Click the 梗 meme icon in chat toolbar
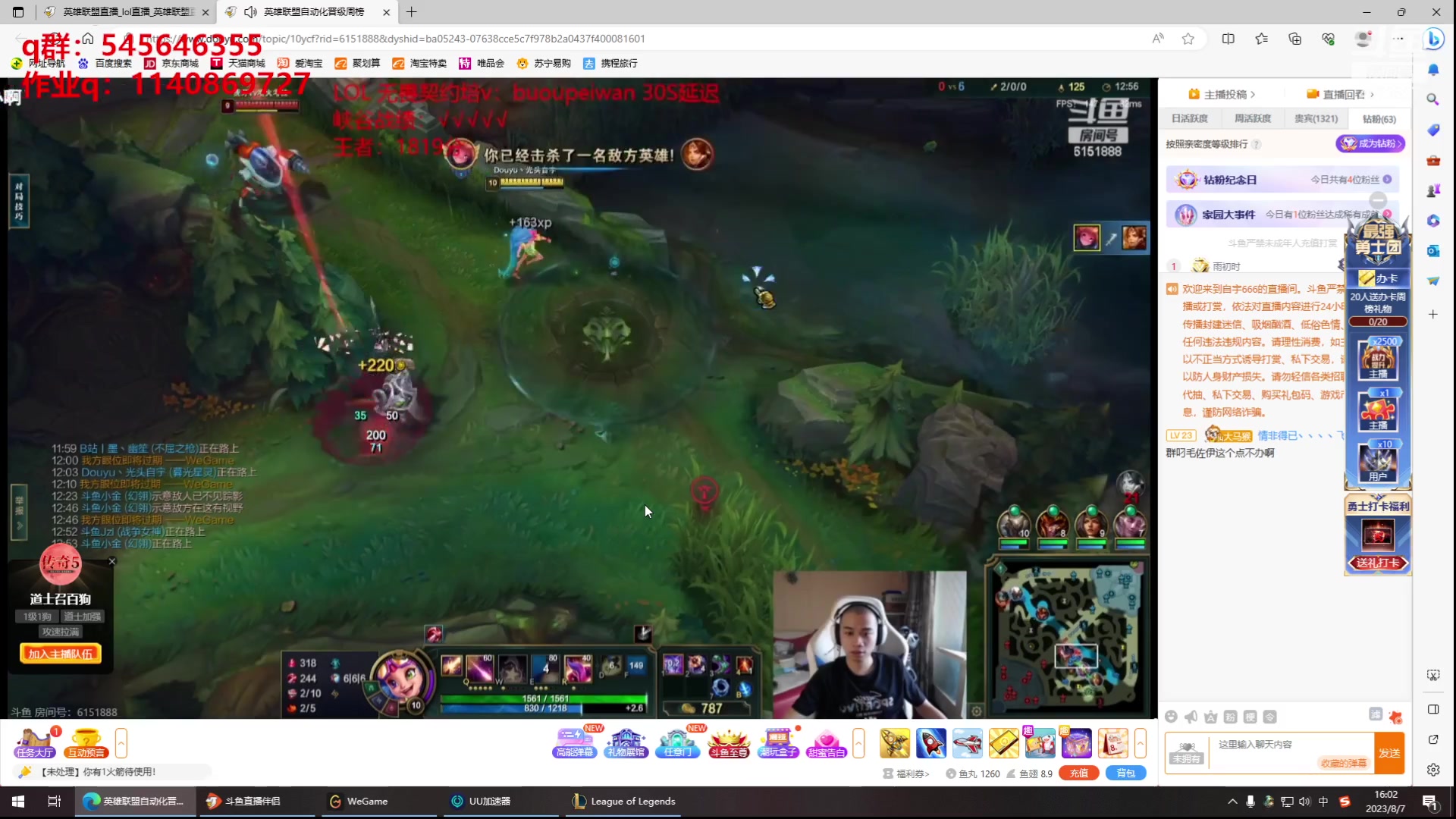 tap(1250, 717)
